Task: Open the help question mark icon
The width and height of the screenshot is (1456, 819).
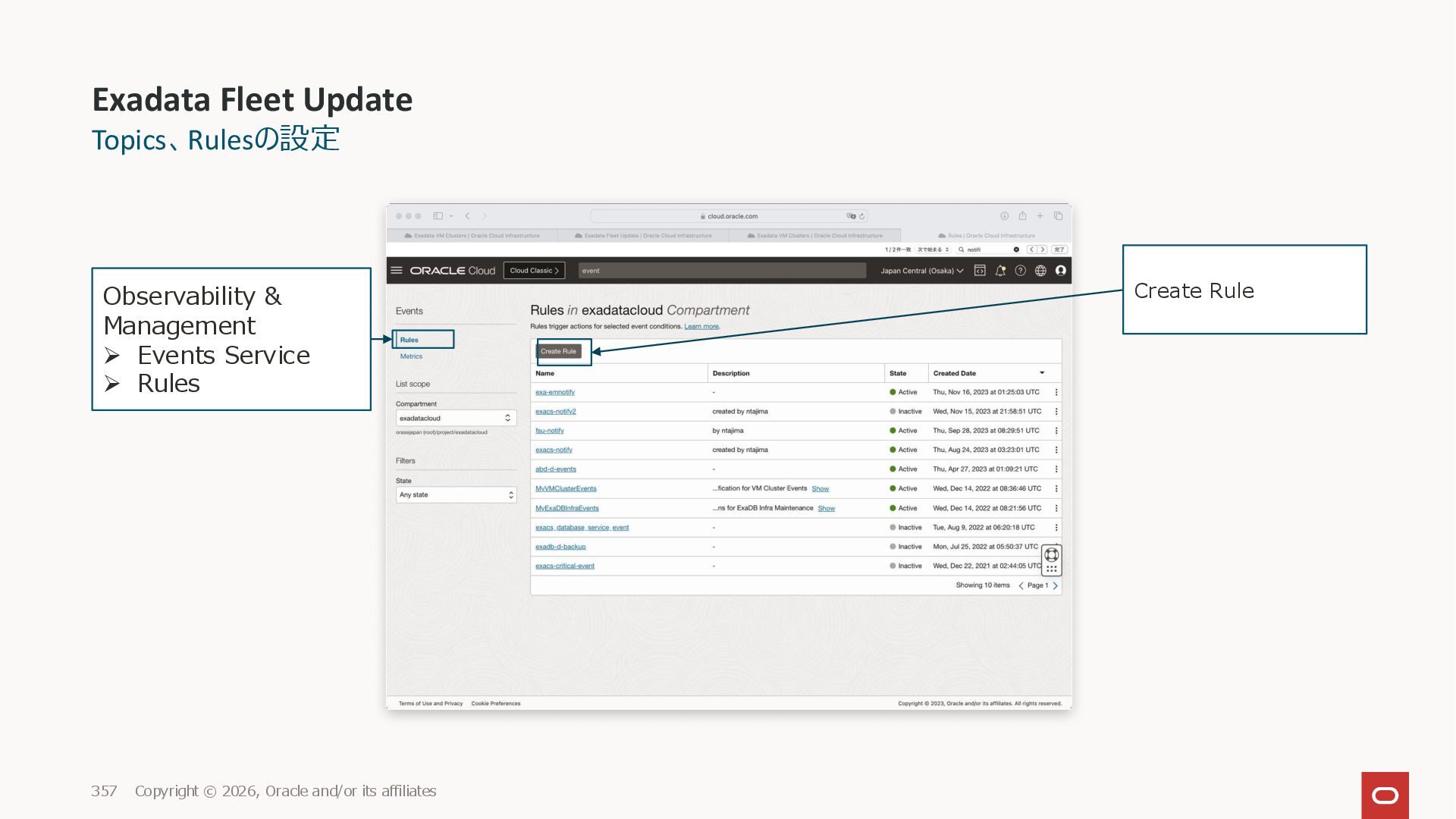Action: point(1021,271)
